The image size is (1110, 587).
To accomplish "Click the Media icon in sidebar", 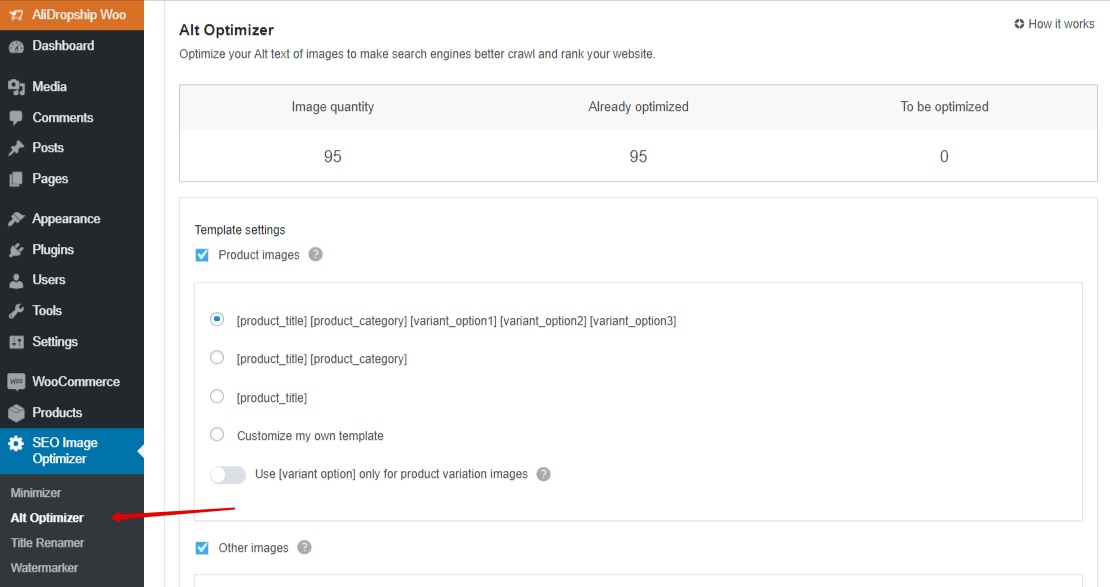I will (16, 87).
